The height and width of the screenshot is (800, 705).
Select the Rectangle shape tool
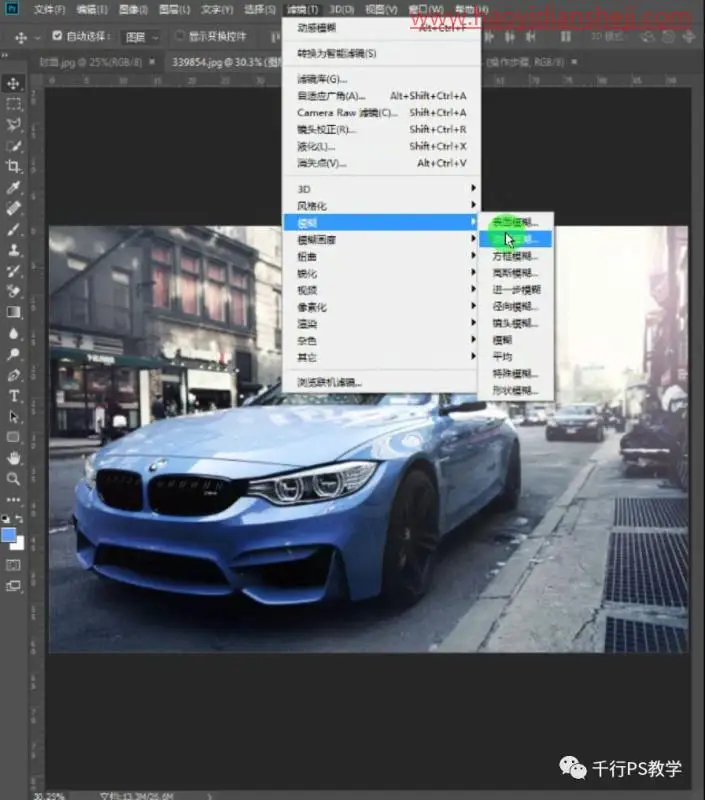click(x=14, y=437)
